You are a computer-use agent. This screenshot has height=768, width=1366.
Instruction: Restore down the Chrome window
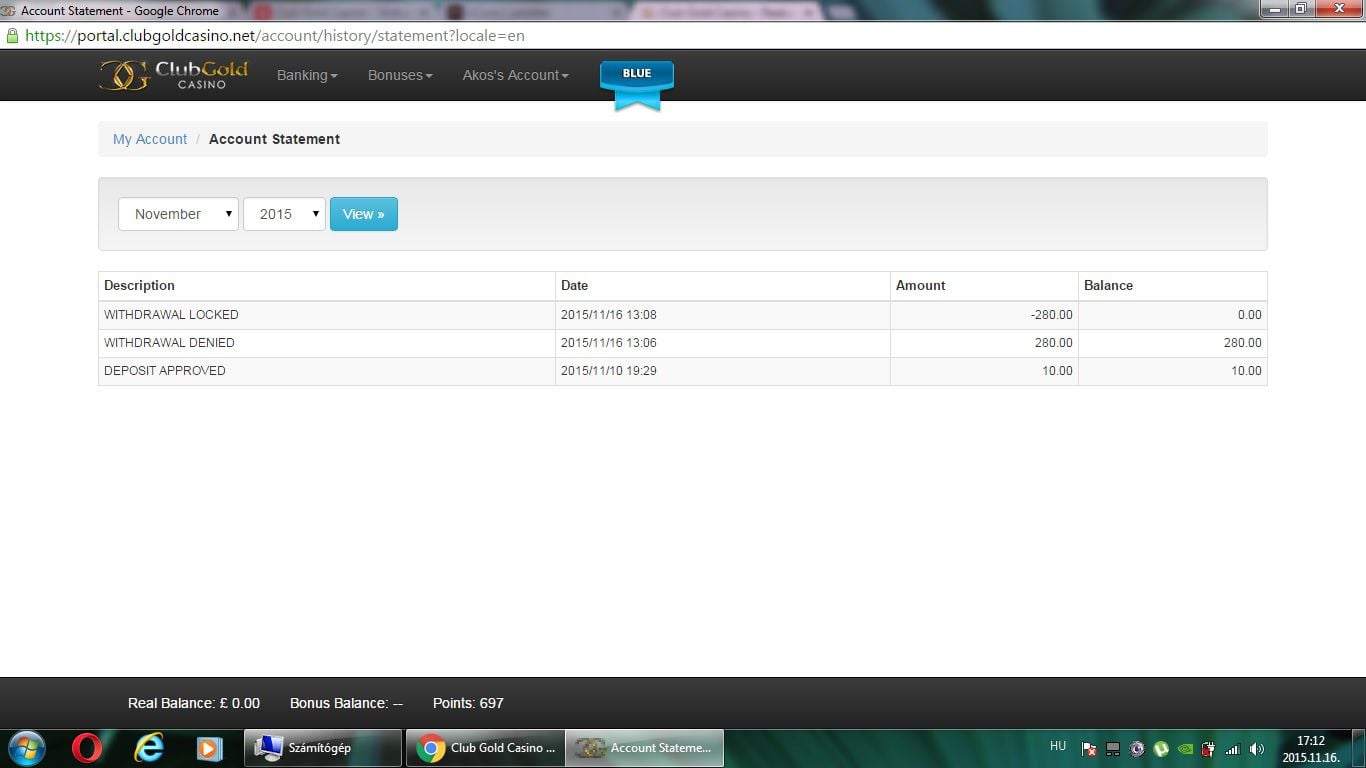coord(1299,9)
